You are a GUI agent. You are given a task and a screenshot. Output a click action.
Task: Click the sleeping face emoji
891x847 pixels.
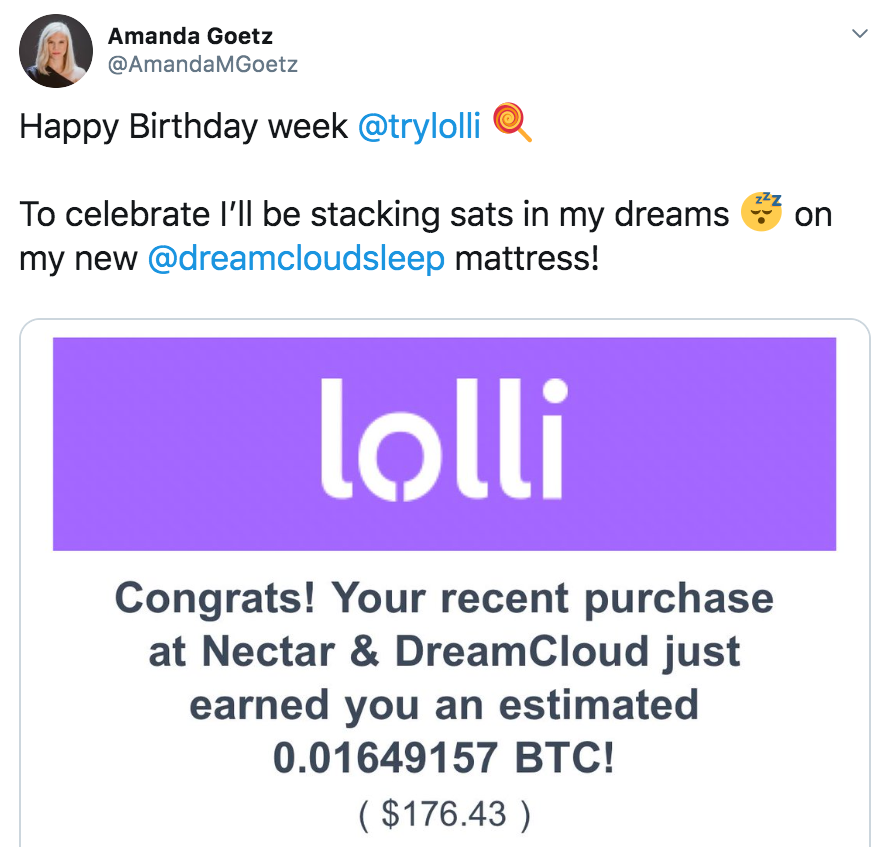pyautogui.click(x=761, y=212)
